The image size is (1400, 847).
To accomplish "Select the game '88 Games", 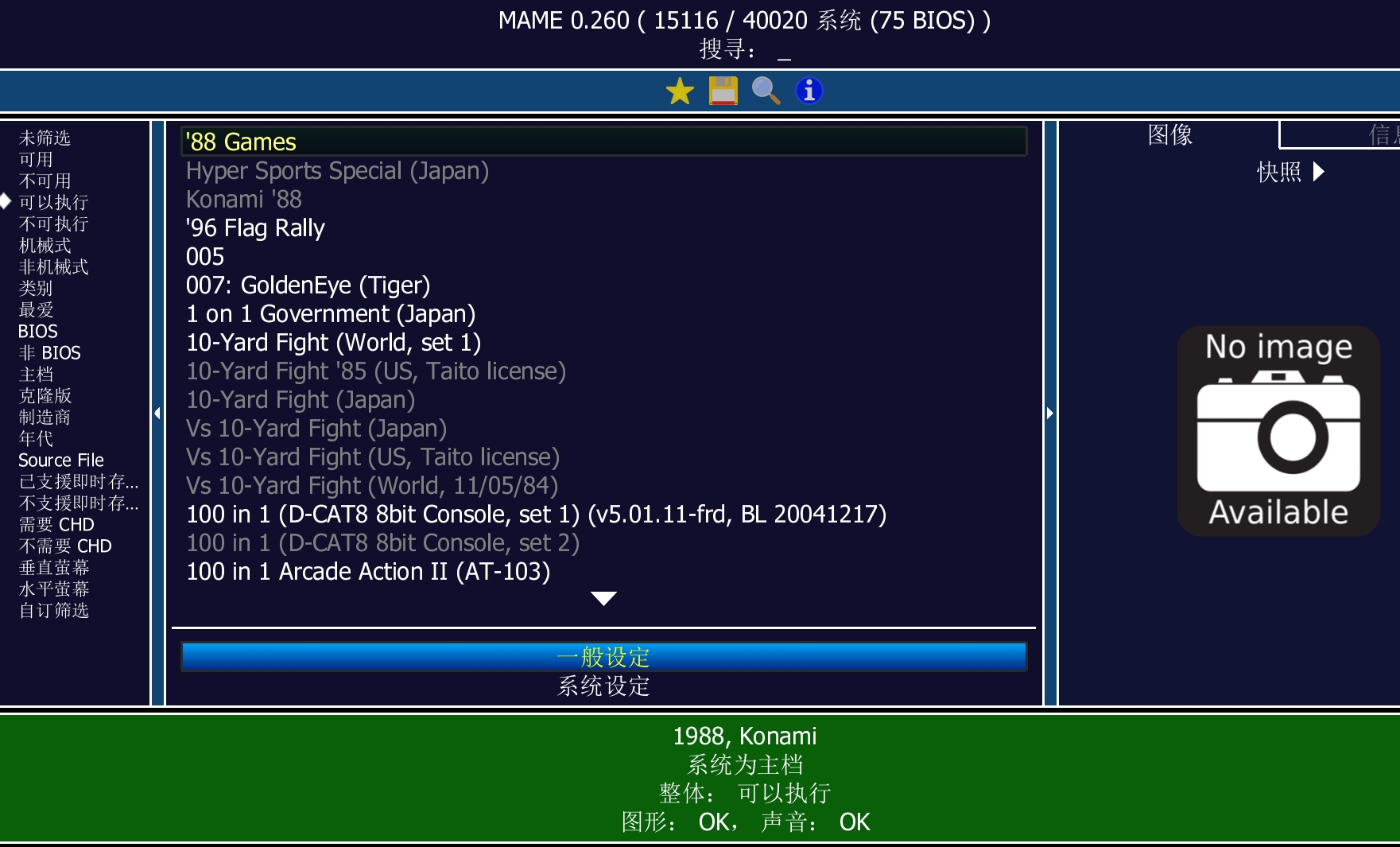I will (x=240, y=142).
